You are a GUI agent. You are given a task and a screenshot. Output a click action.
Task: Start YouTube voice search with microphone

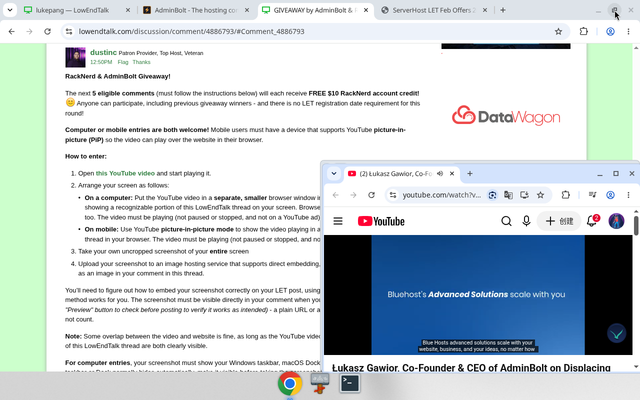coord(526,221)
